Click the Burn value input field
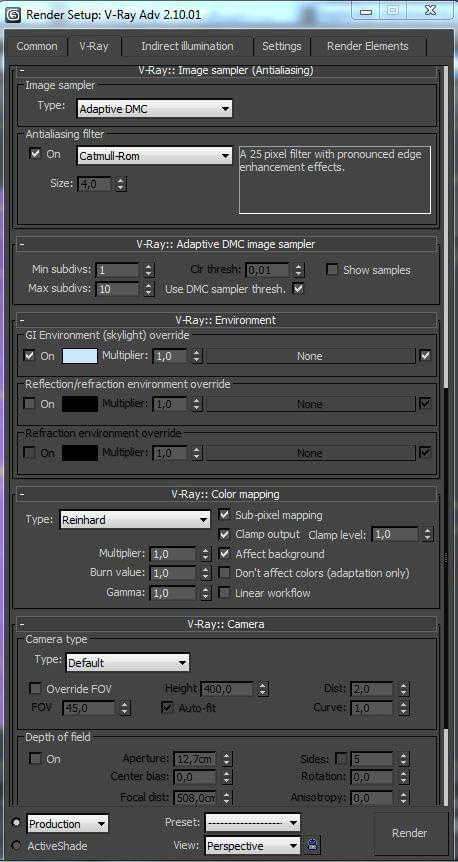The height and width of the screenshot is (862, 458). 173,573
